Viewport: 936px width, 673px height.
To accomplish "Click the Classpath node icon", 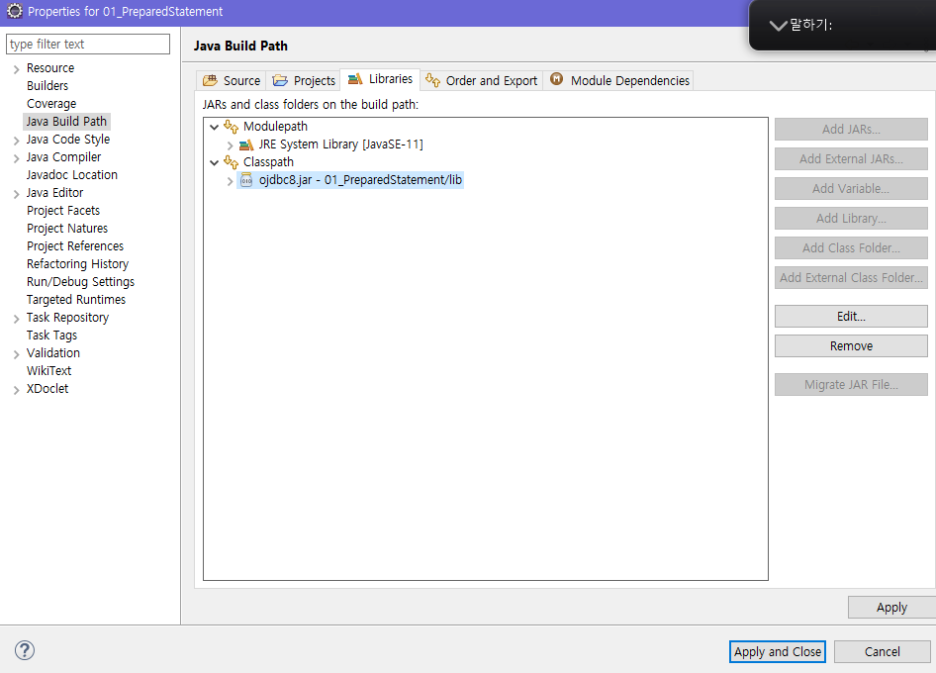I will click(231, 162).
